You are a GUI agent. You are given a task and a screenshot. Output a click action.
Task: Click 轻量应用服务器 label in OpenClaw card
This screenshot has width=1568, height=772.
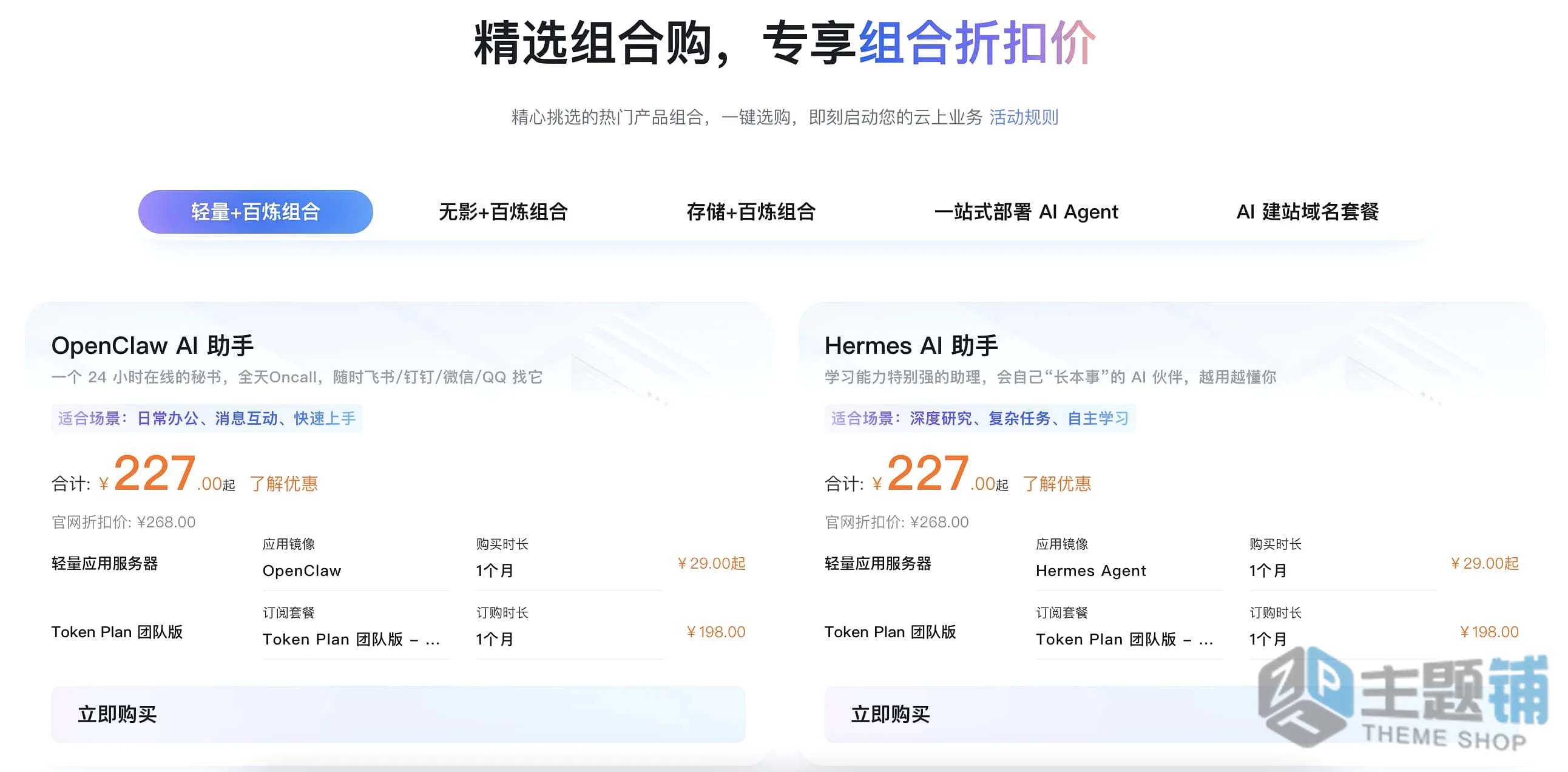click(x=105, y=563)
